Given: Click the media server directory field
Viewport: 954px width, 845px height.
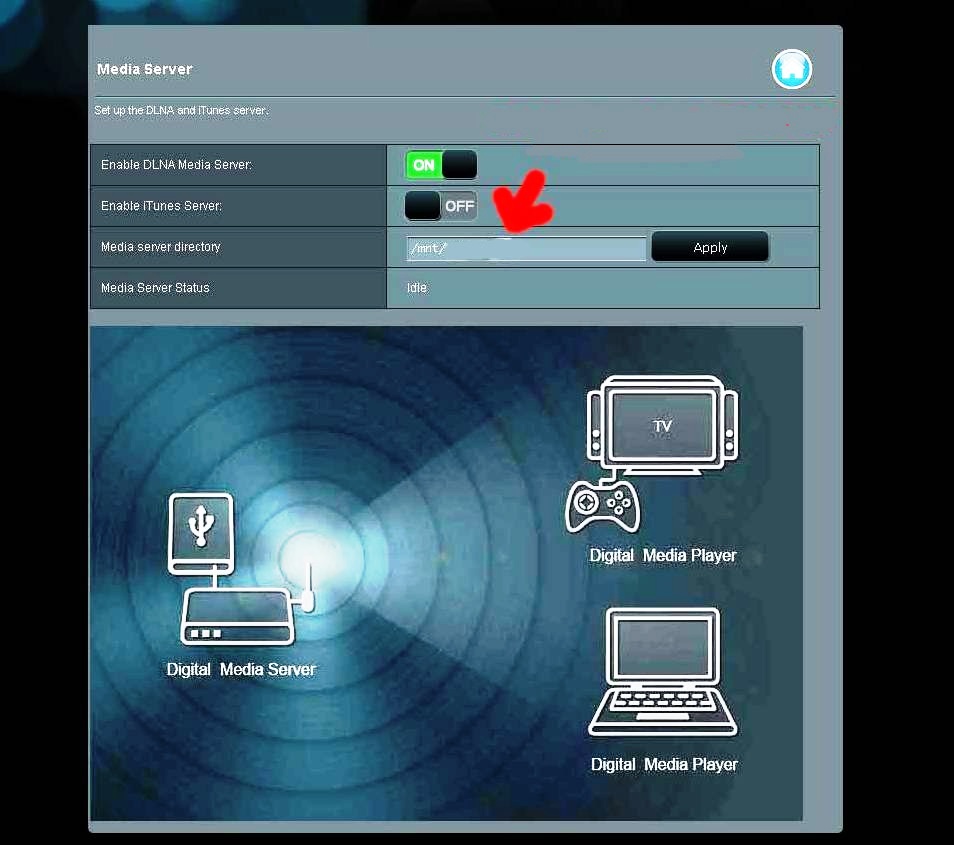Looking at the screenshot, I should 526,248.
